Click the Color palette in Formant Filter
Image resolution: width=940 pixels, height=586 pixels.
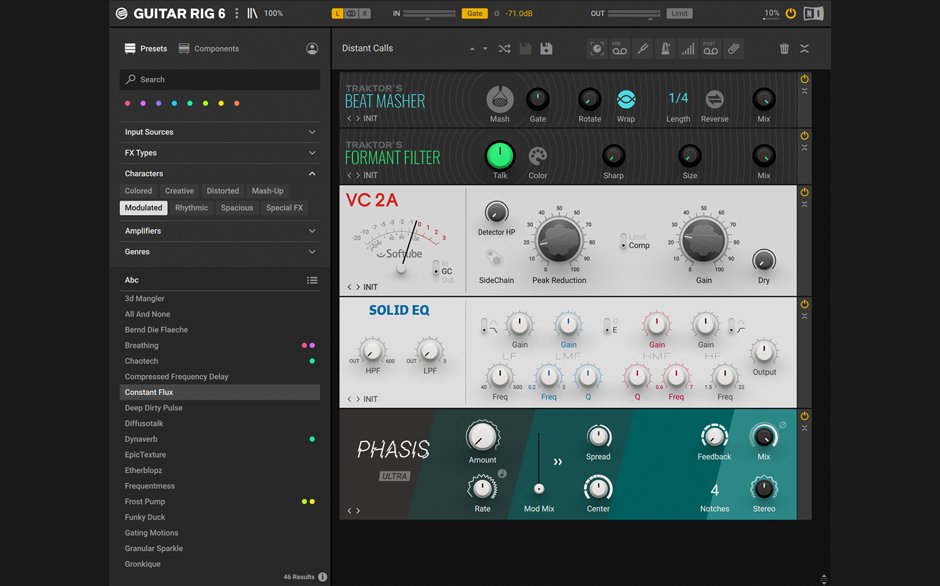(x=538, y=157)
